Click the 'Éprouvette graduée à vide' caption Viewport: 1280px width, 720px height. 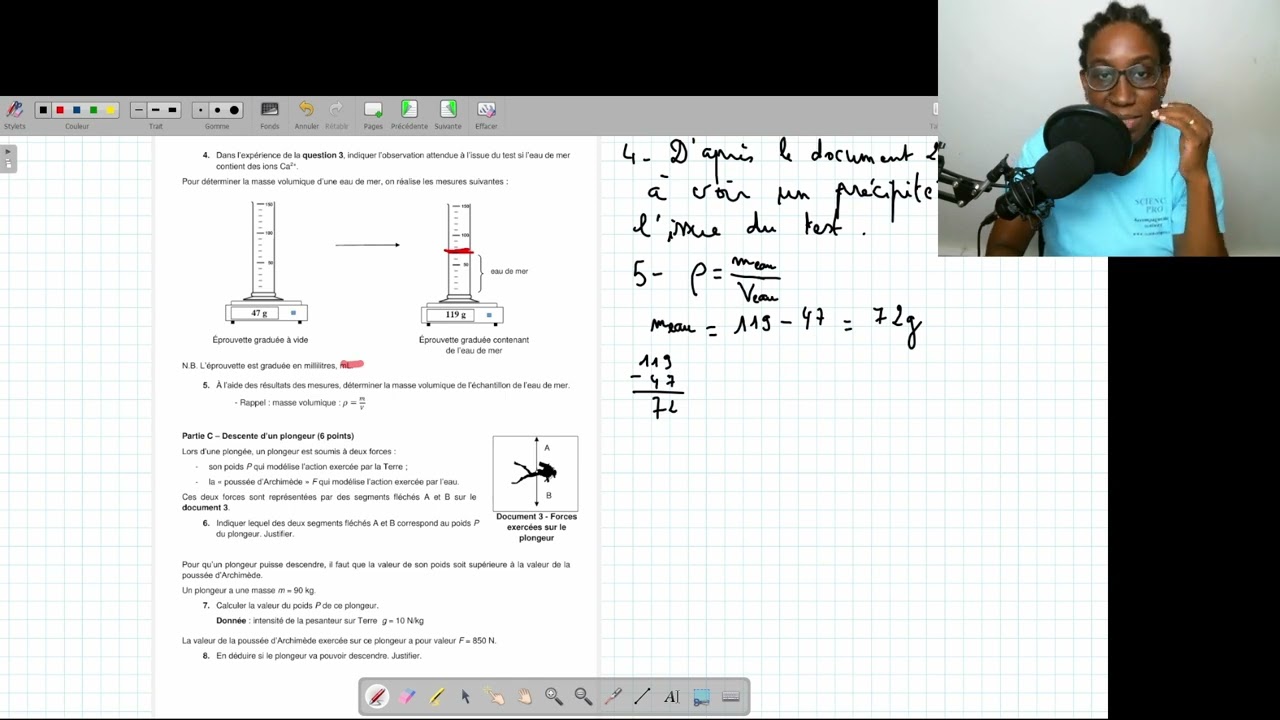(260, 340)
